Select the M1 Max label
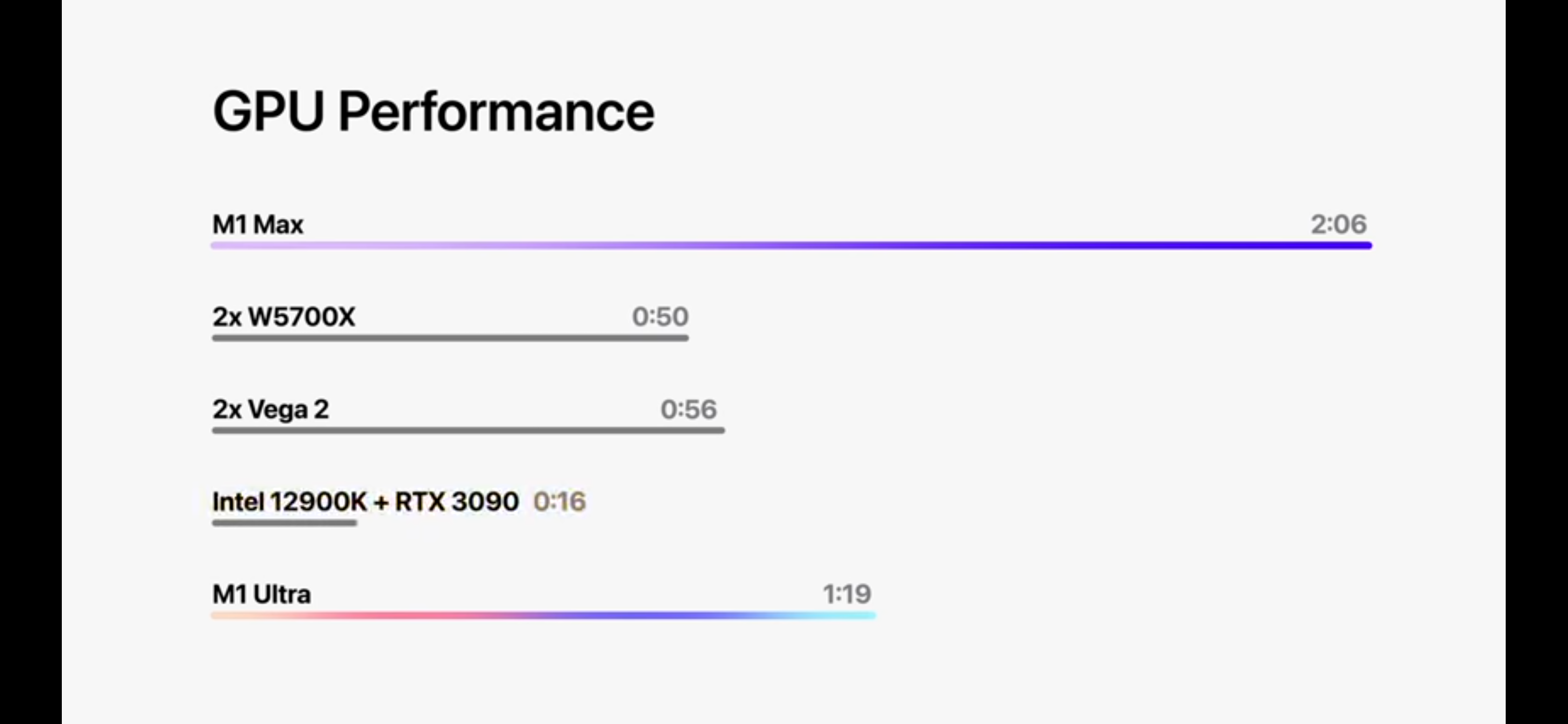The width and height of the screenshot is (1568, 724). pyautogui.click(x=257, y=225)
